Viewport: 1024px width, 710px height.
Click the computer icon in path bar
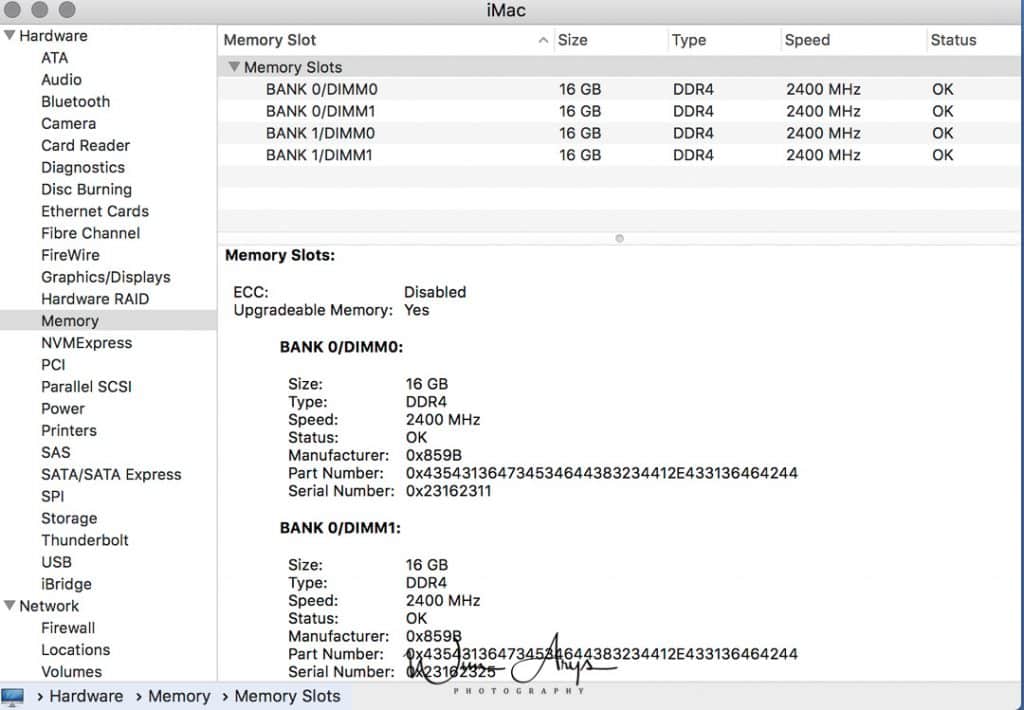pyautogui.click(x=12, y=696)
